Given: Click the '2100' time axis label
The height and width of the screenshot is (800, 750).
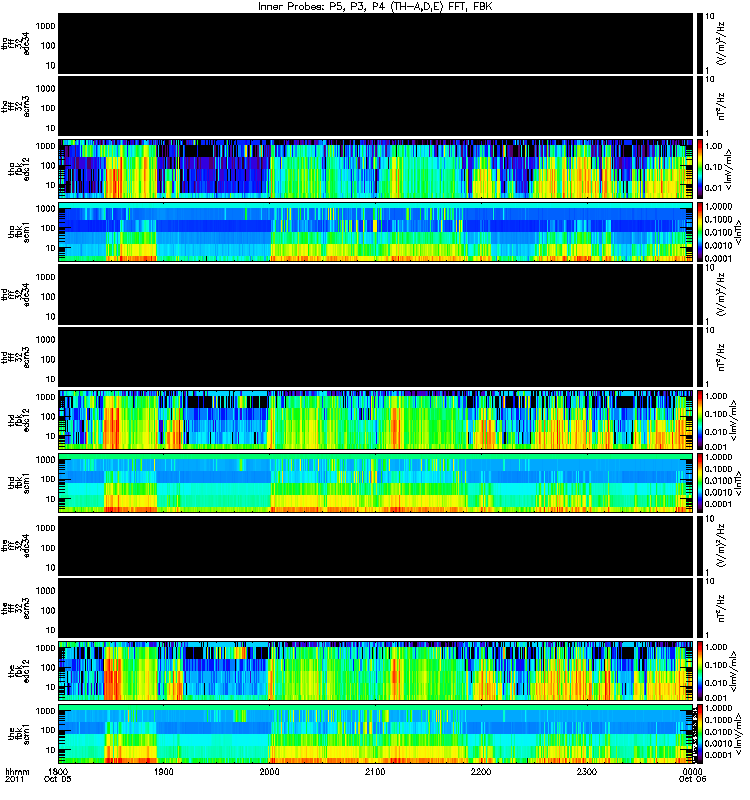Looking at the screenshot, I should point(375,771).
